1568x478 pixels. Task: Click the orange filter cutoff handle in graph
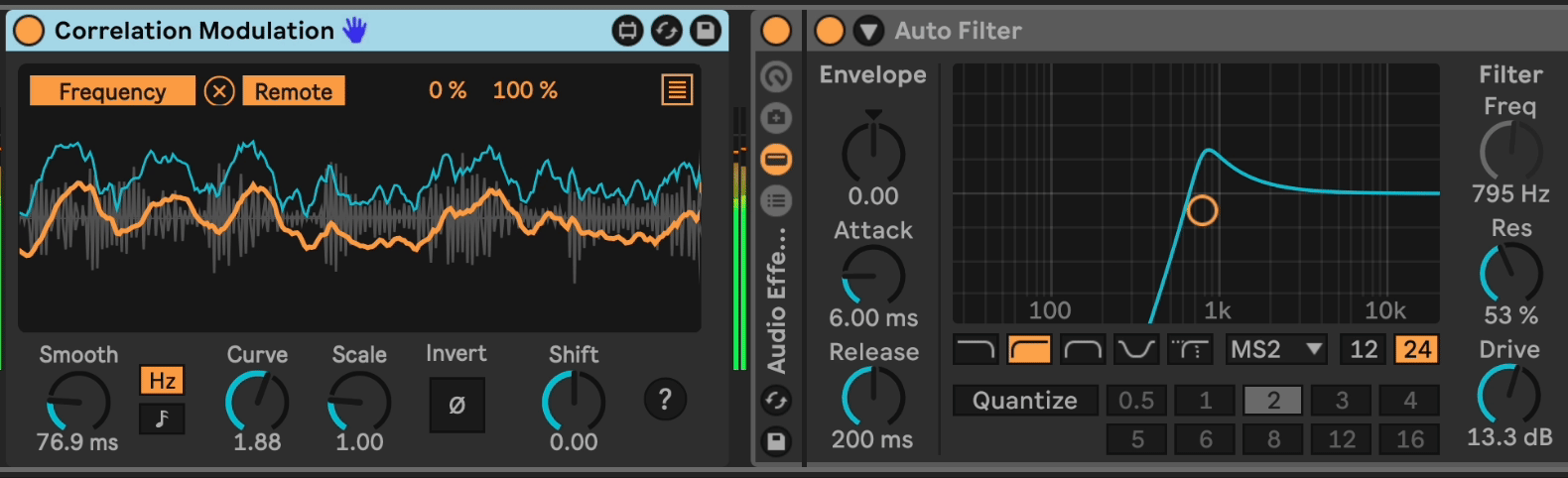click(x=1202, y=210)
